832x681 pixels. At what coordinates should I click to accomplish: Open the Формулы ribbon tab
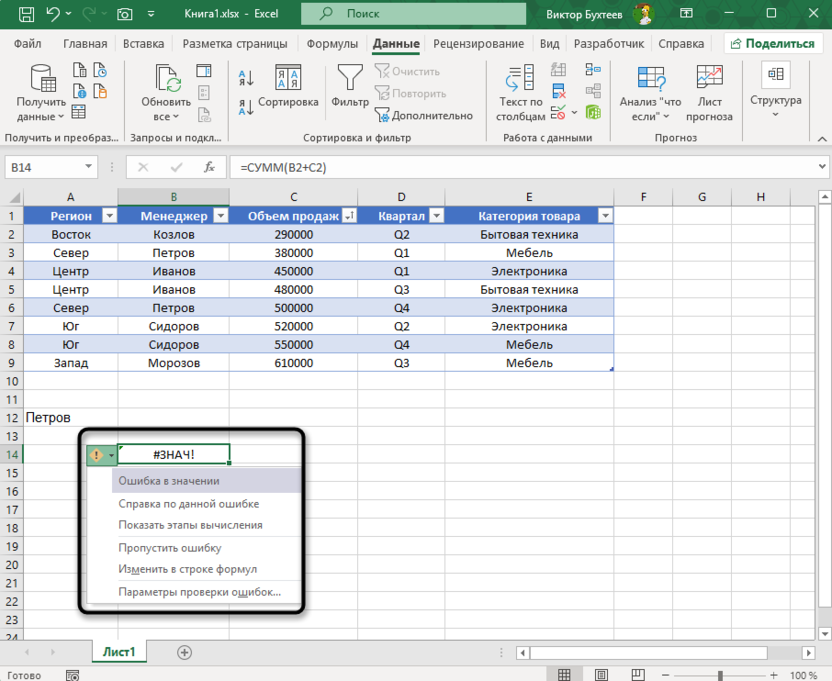331,44
